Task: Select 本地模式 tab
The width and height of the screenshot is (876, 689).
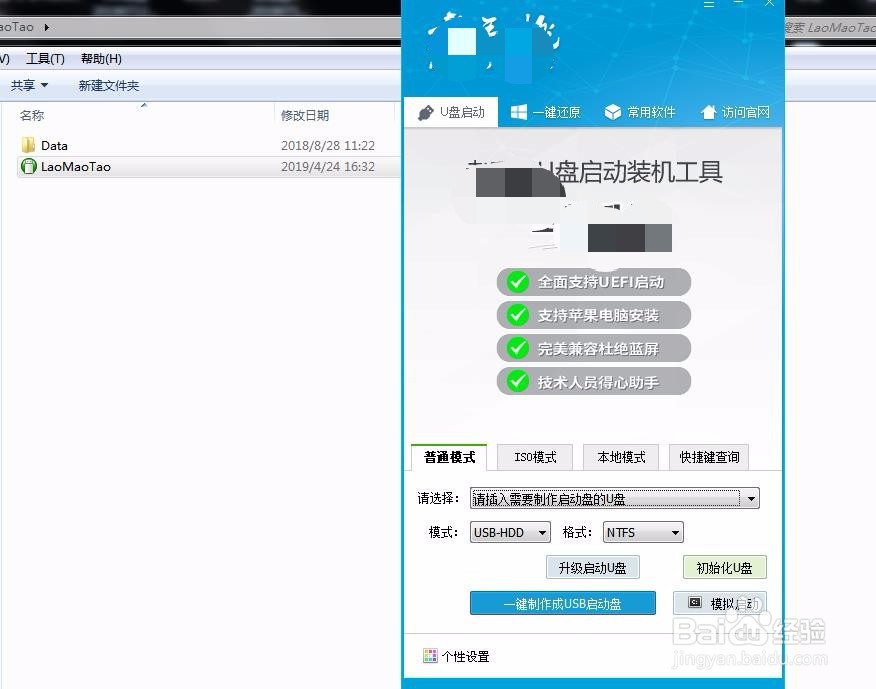Action: pyautogui.click(x=621, y=457)
